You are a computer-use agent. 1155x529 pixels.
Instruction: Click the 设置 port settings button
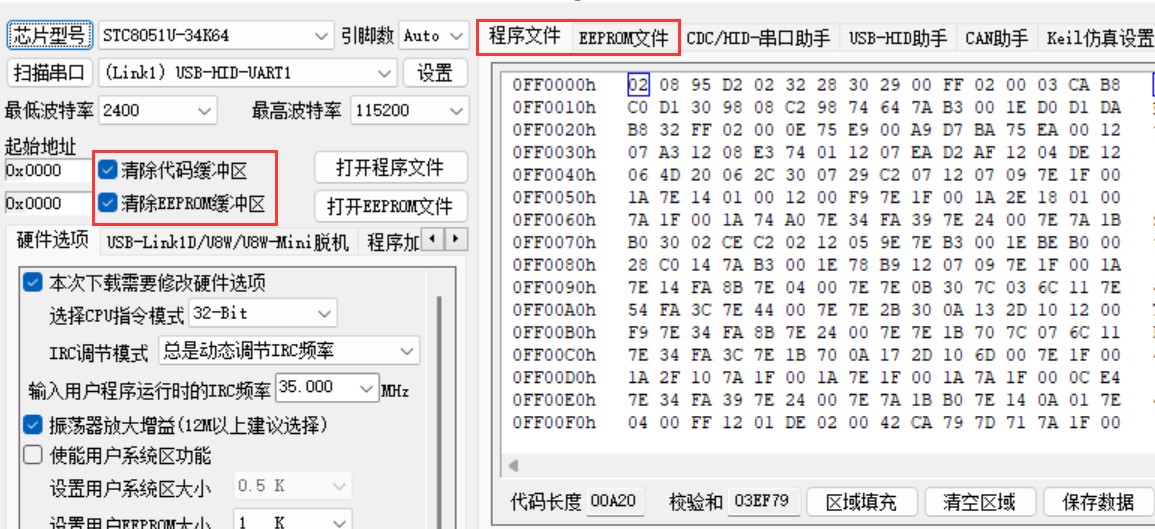coord(436,73)
